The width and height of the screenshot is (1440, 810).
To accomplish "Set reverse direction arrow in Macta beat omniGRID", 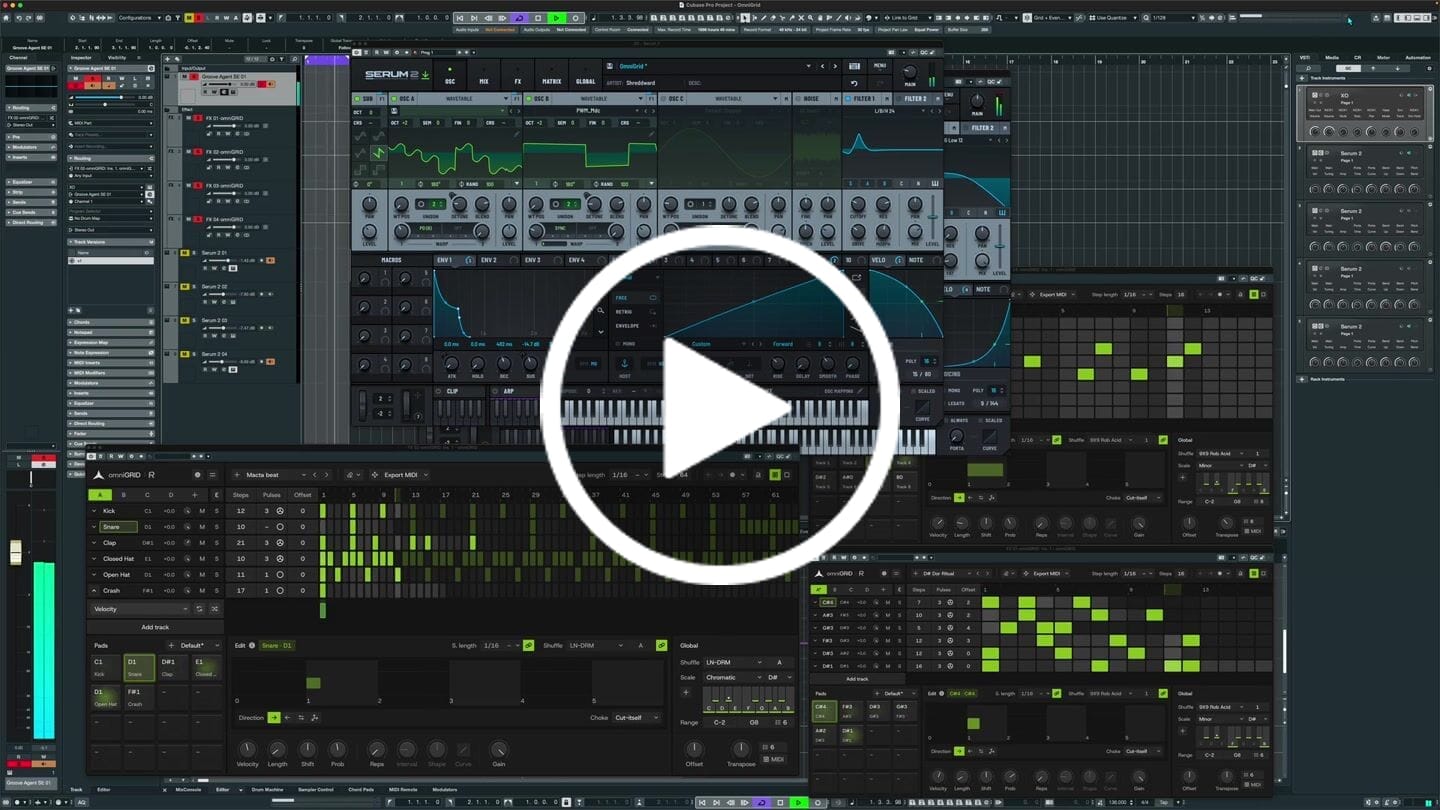I will (288, 718).
